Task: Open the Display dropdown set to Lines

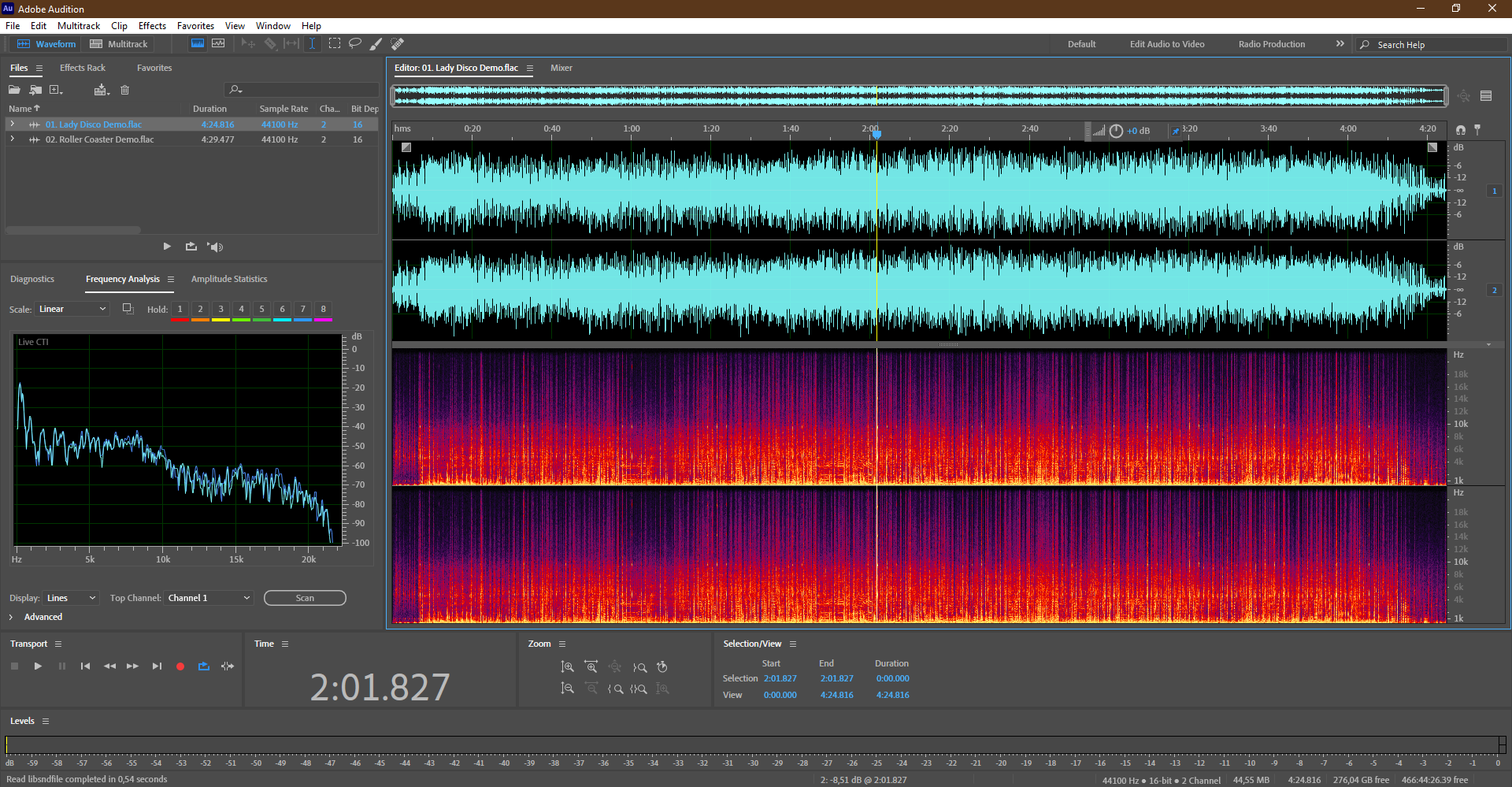Action: [x=71, y=598]
